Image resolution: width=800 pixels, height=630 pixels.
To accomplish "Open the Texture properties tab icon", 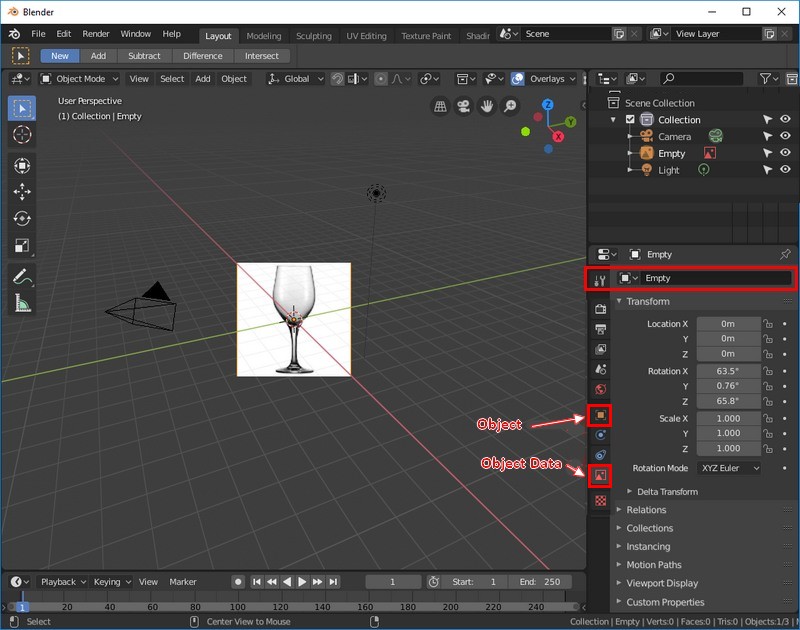I will (600, 500).
